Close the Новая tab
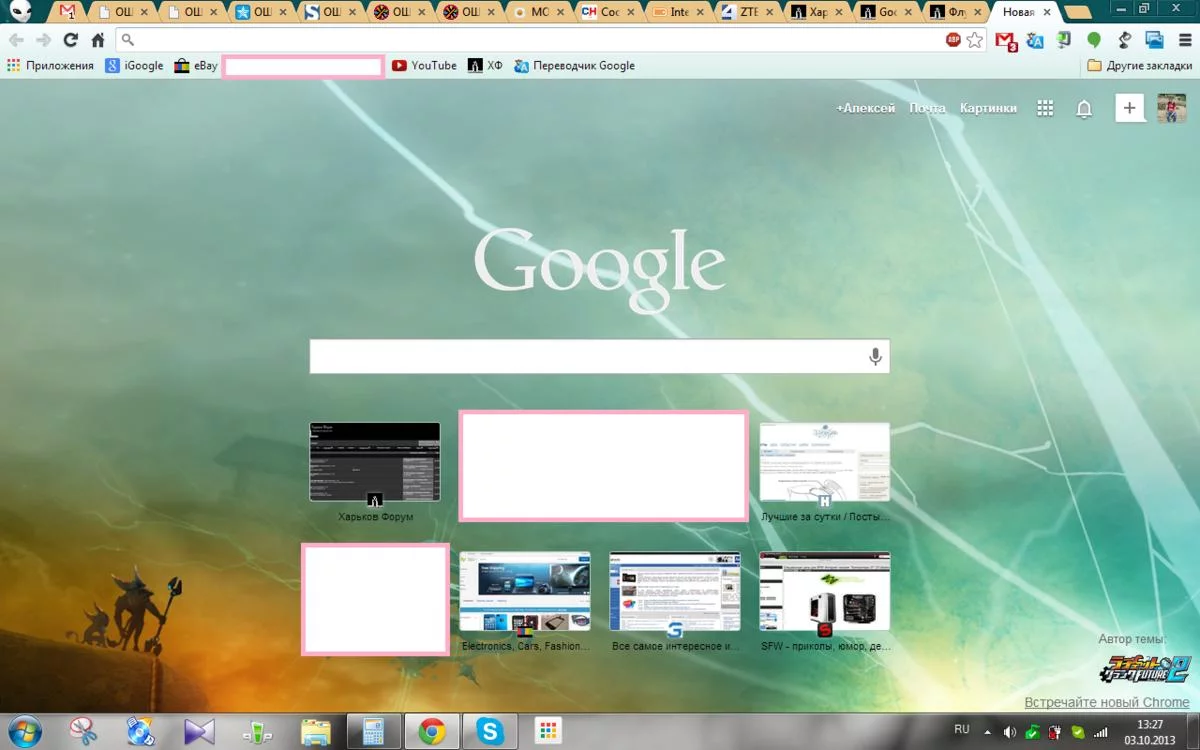This screenshot has width=1200, height=750. click(x=1047, y=13)
